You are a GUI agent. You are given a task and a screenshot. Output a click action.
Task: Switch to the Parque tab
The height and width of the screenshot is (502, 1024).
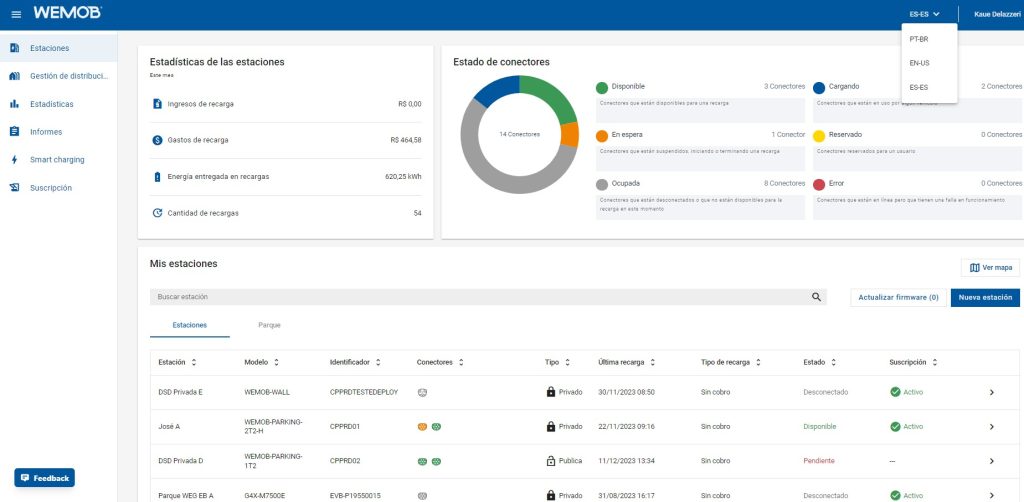click(269, 325)
